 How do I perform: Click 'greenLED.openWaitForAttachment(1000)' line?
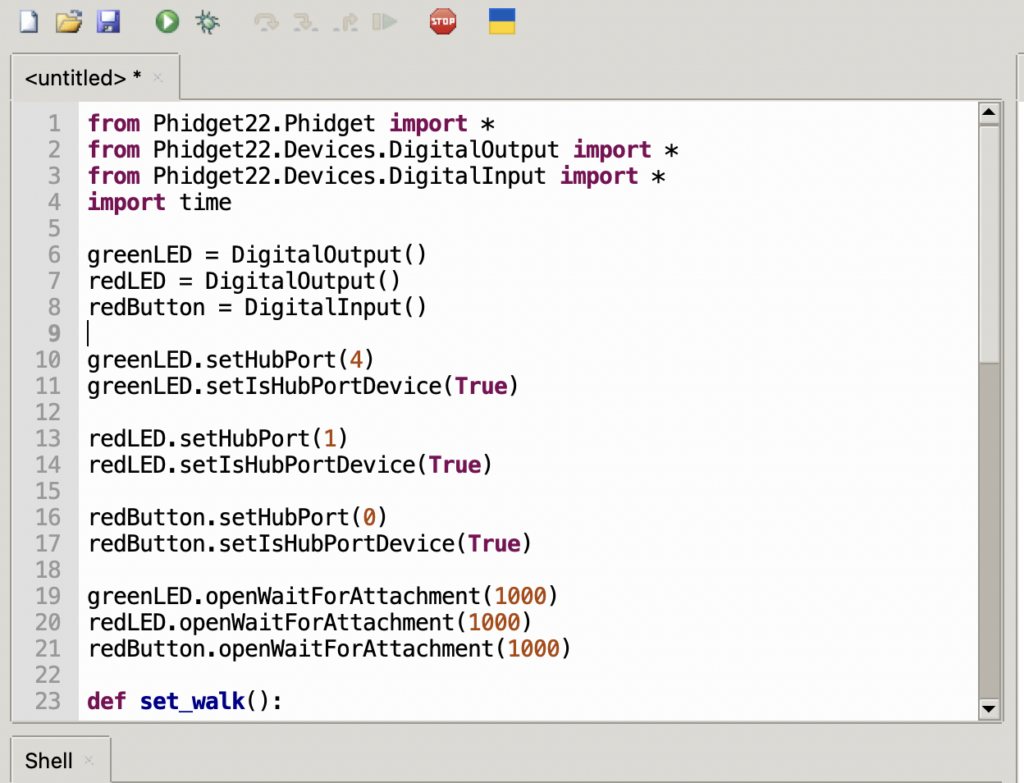point(323,596)
